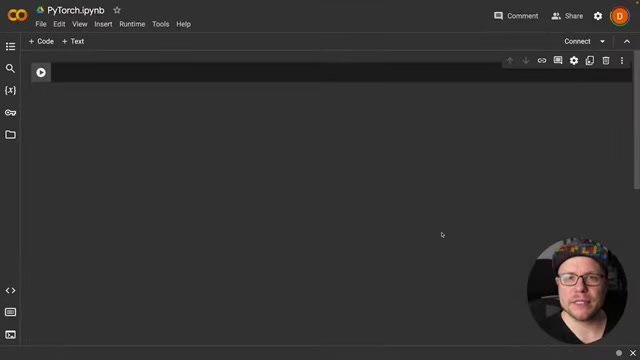The image size is (640, 360).
Task: Star the PyTorch.ipynb notebook
Action: [117, 10]
